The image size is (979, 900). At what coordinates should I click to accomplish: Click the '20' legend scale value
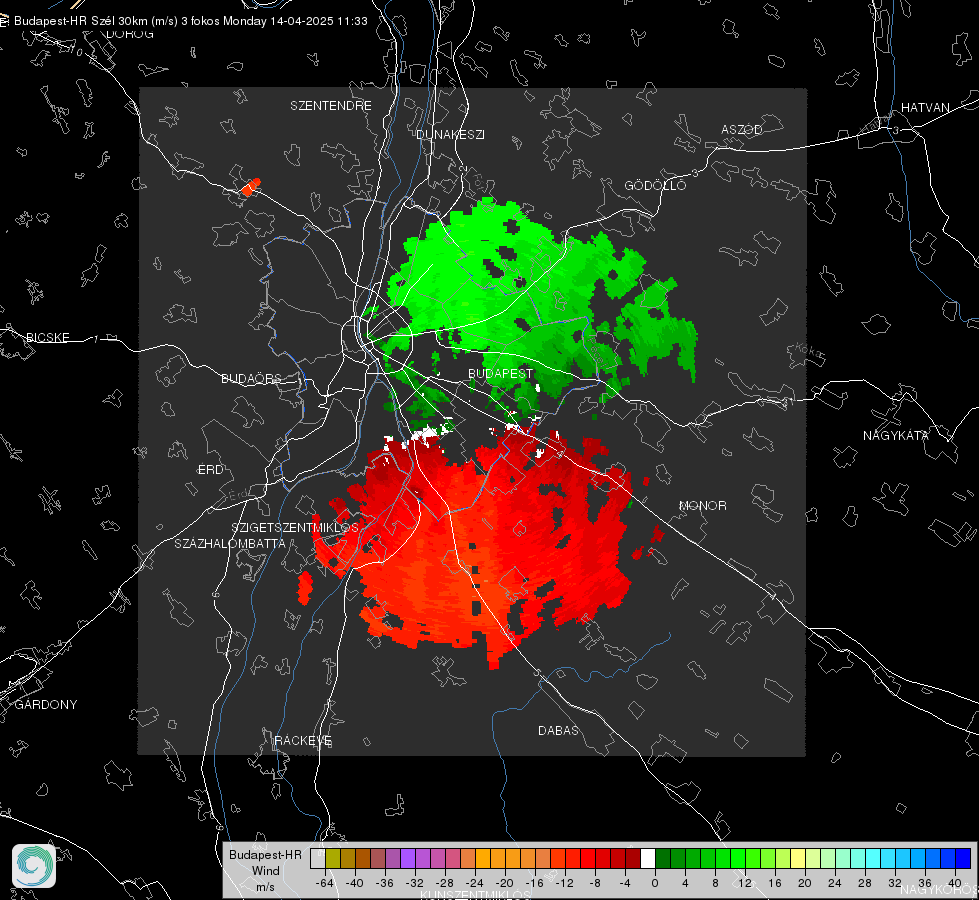point(805,883)
